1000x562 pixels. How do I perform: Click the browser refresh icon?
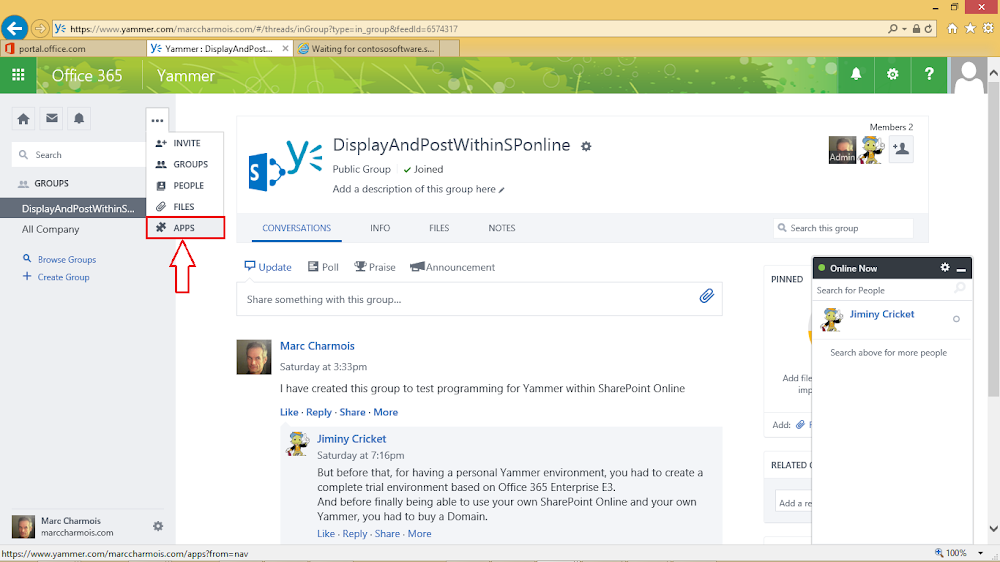coord(929,29)
